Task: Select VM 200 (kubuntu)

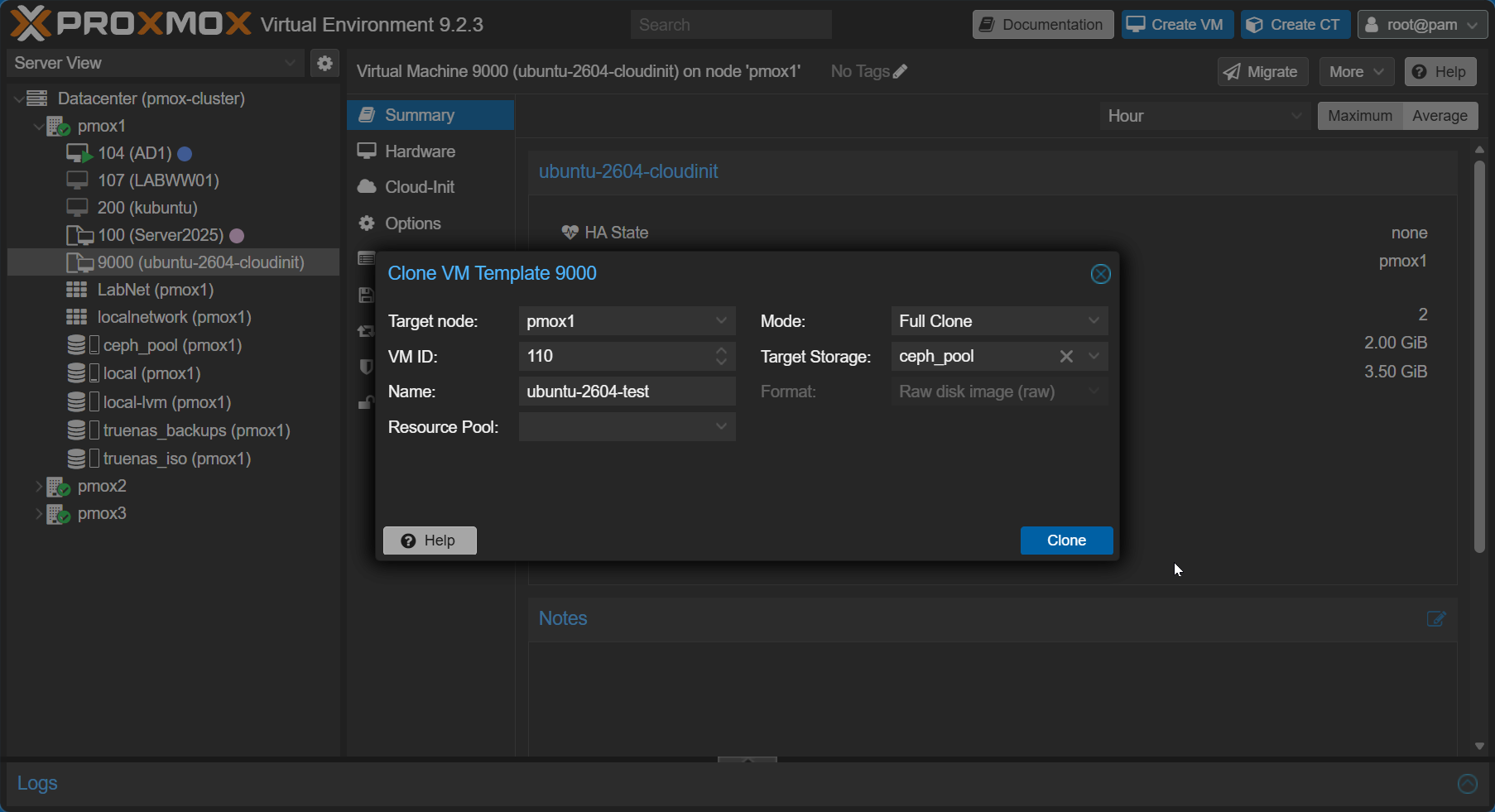Action: [x=173, y=208]
